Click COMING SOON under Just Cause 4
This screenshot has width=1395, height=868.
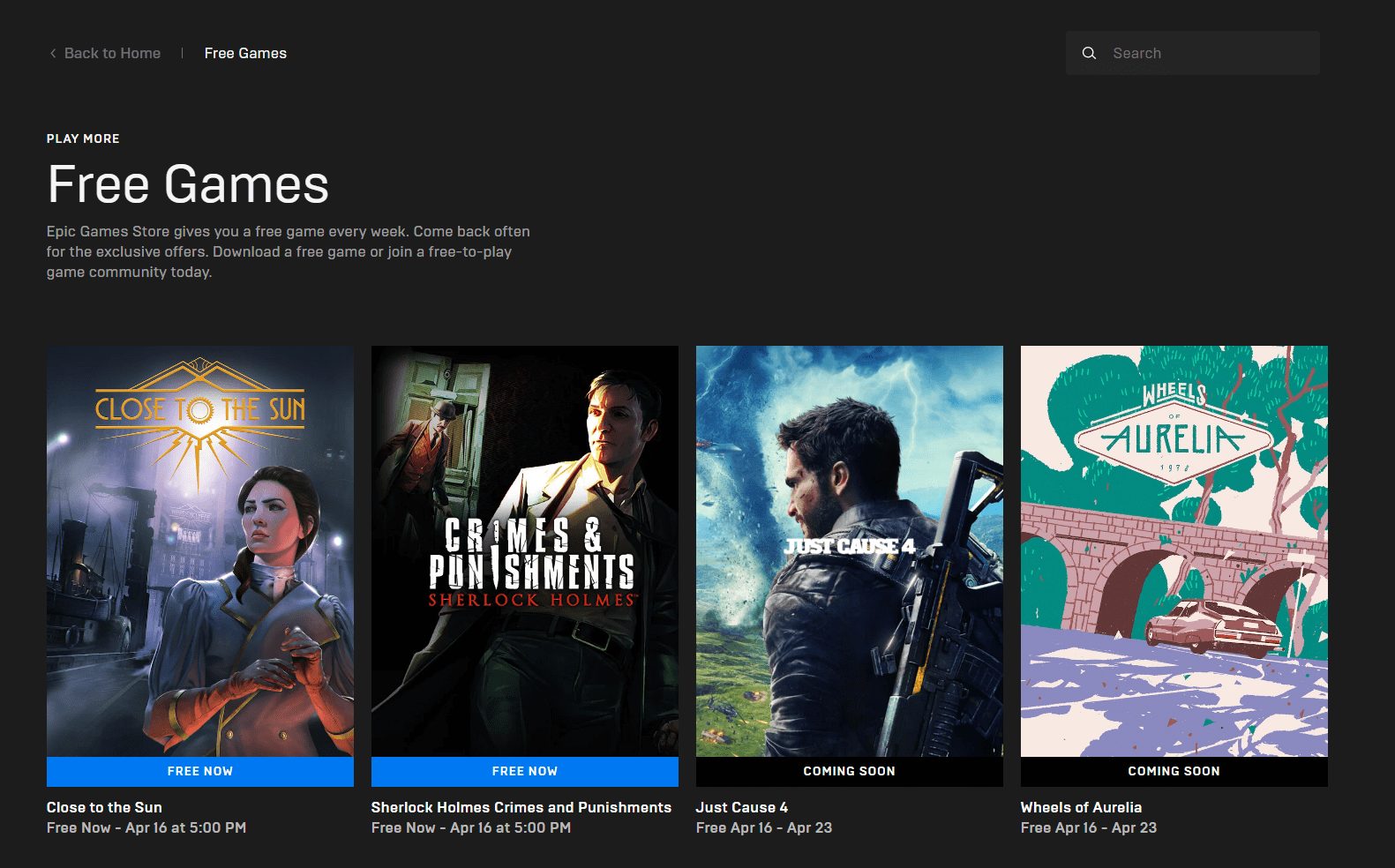coord(850,772)
